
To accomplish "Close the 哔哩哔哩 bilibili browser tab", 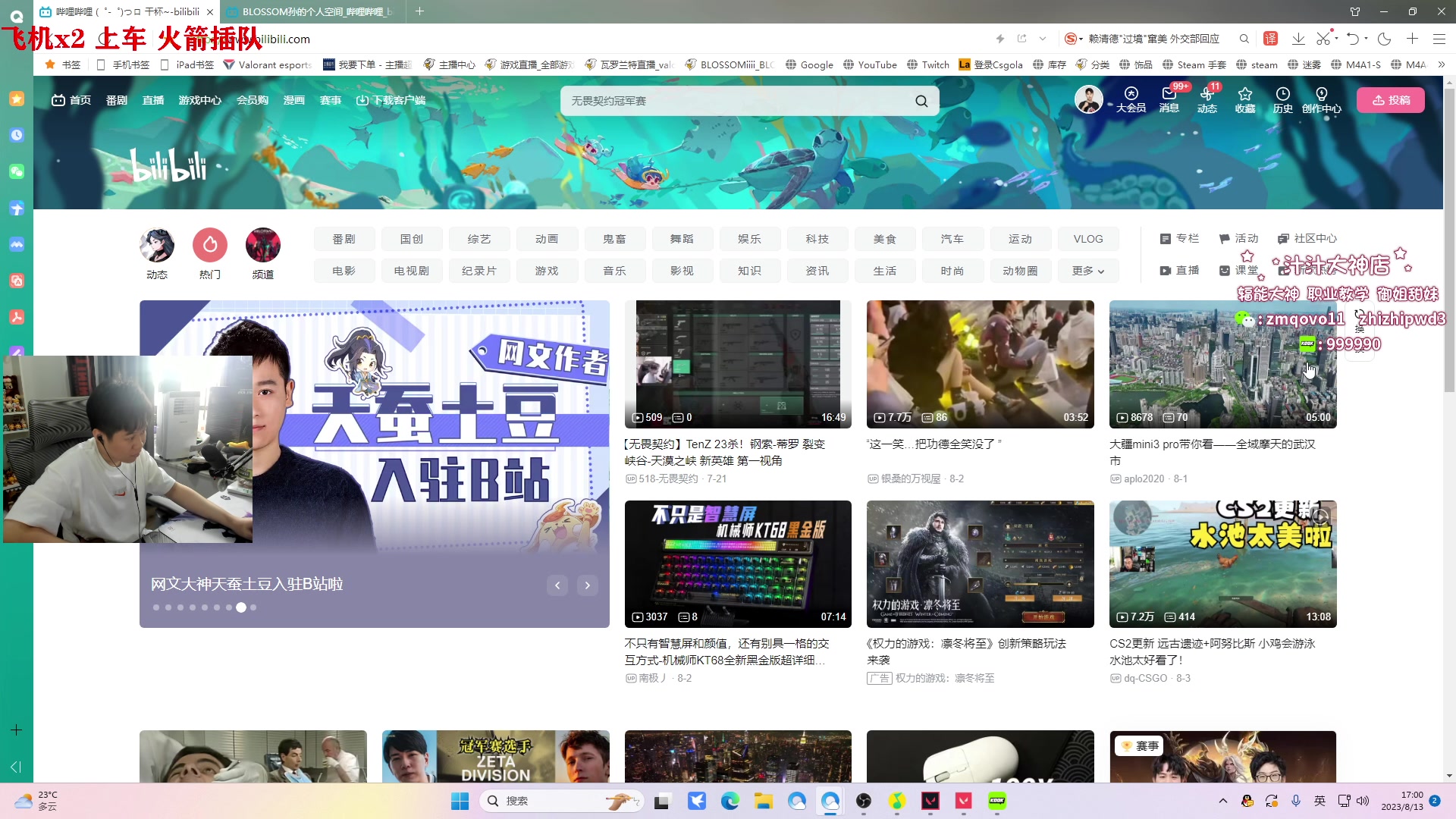I will (x=210, y=11).
